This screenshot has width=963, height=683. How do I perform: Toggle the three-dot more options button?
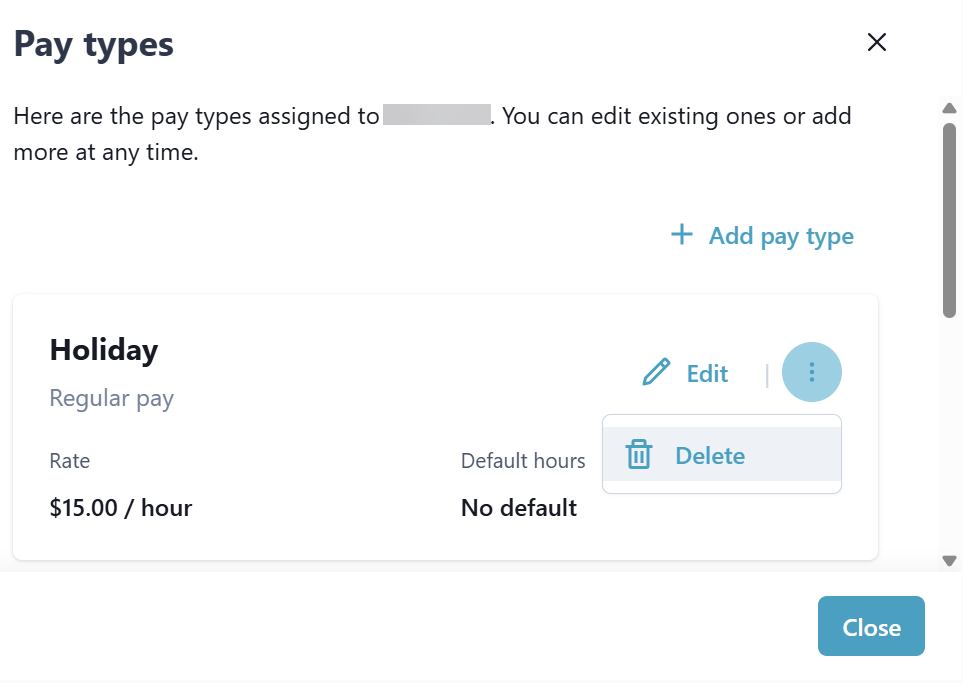point(812,373)
